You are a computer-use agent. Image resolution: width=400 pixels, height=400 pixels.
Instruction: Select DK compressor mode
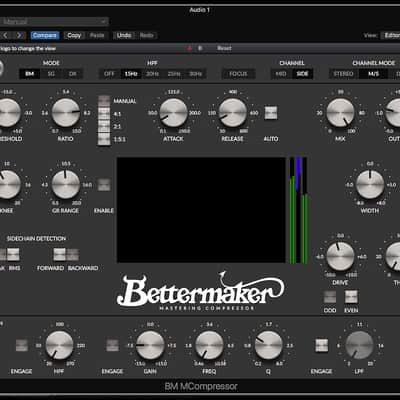[x=72, y=74]
